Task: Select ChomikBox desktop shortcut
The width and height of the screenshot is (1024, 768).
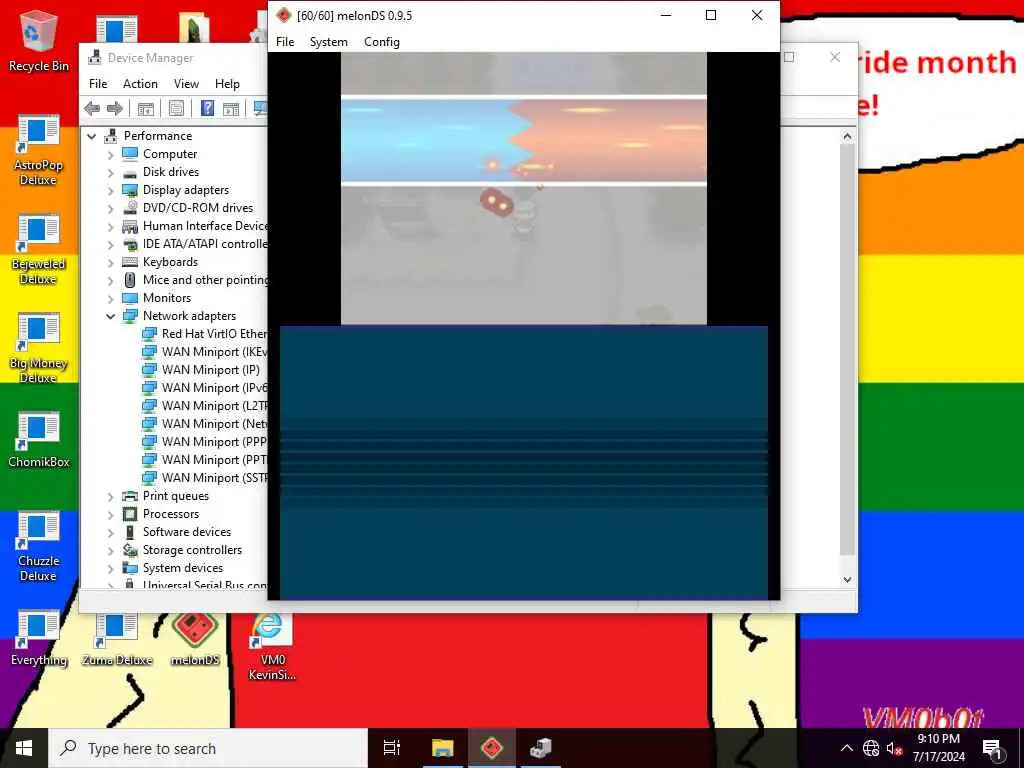Action: (x=39, y=440)
